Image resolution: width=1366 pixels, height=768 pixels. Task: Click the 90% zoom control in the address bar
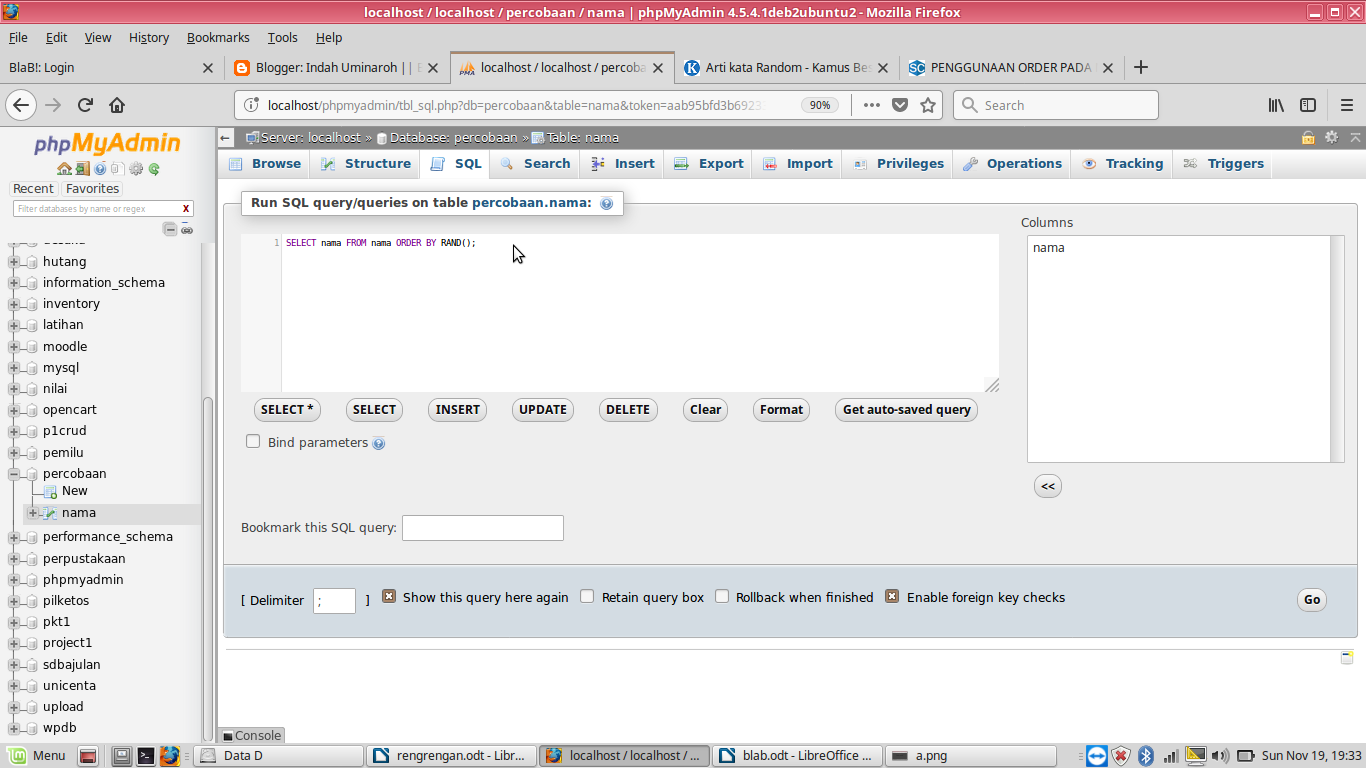819,104
